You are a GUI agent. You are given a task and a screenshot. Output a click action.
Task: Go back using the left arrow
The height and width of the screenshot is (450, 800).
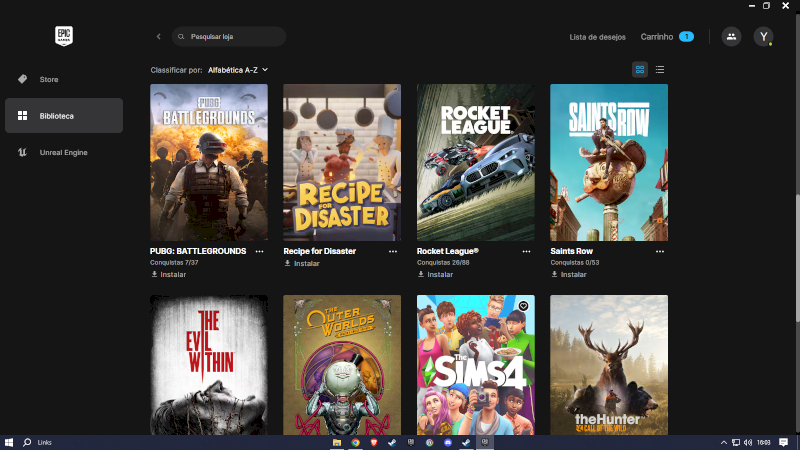click(158, 37)
